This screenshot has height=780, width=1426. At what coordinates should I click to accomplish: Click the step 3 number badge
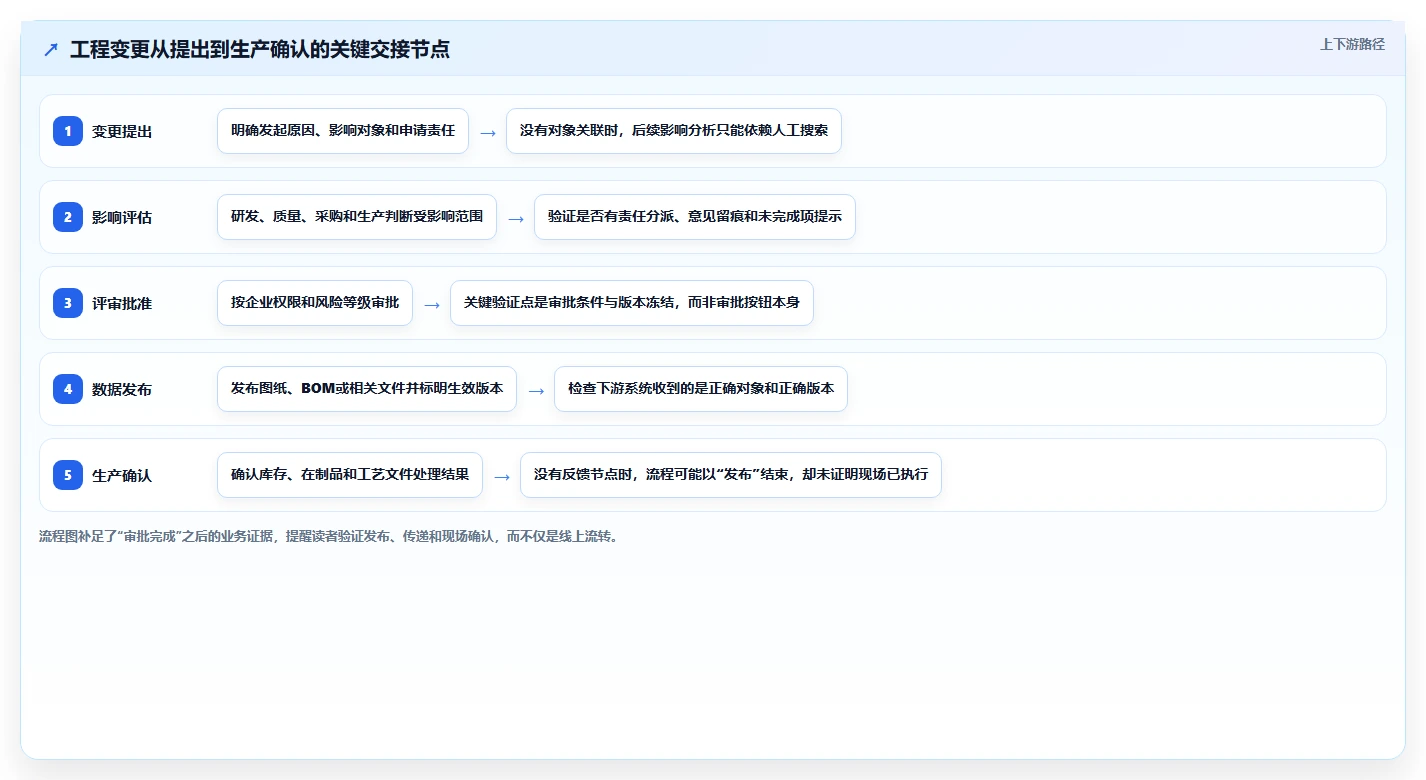click(x=68, y=303)
